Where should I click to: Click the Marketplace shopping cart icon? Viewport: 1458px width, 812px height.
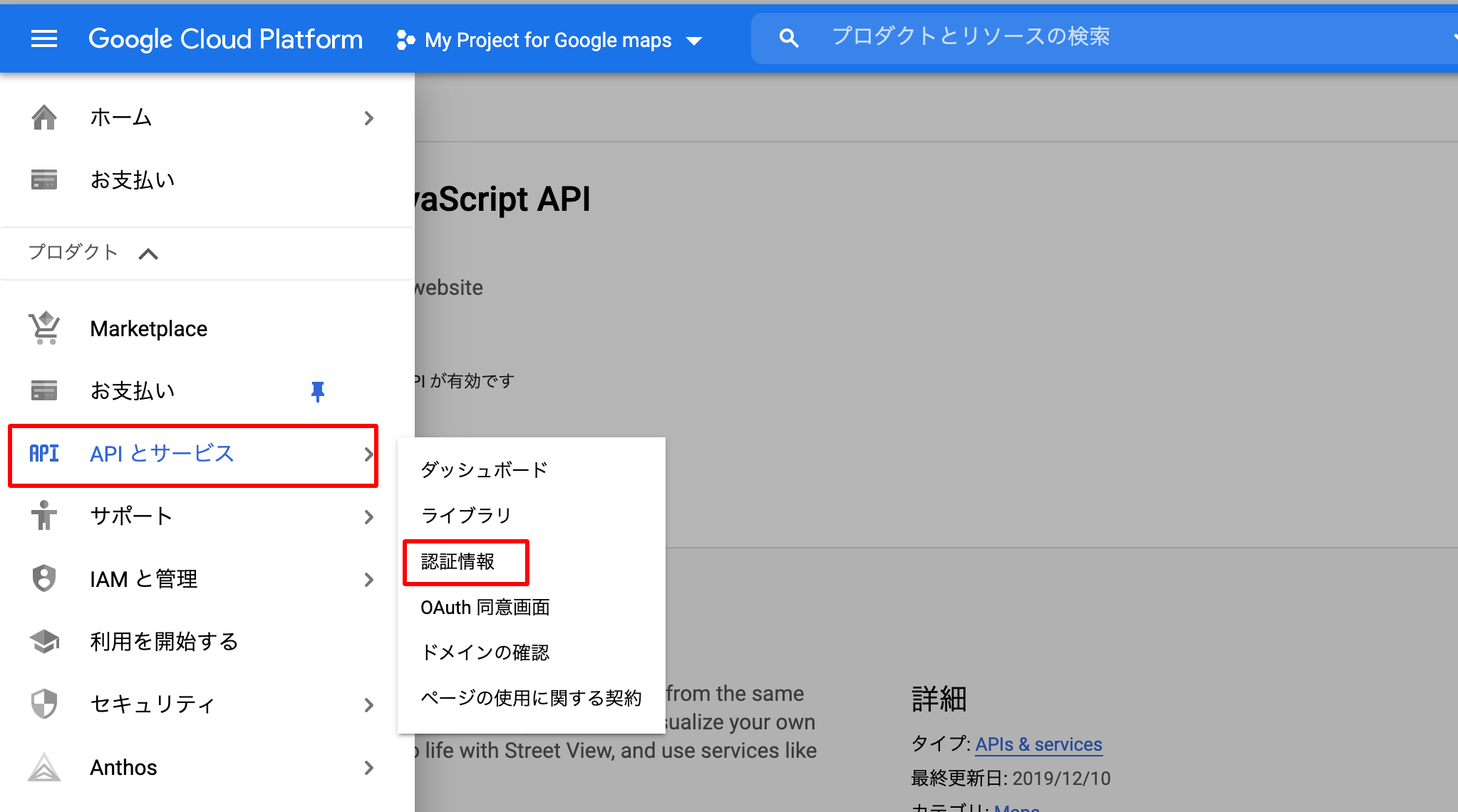tap(44, 328)
